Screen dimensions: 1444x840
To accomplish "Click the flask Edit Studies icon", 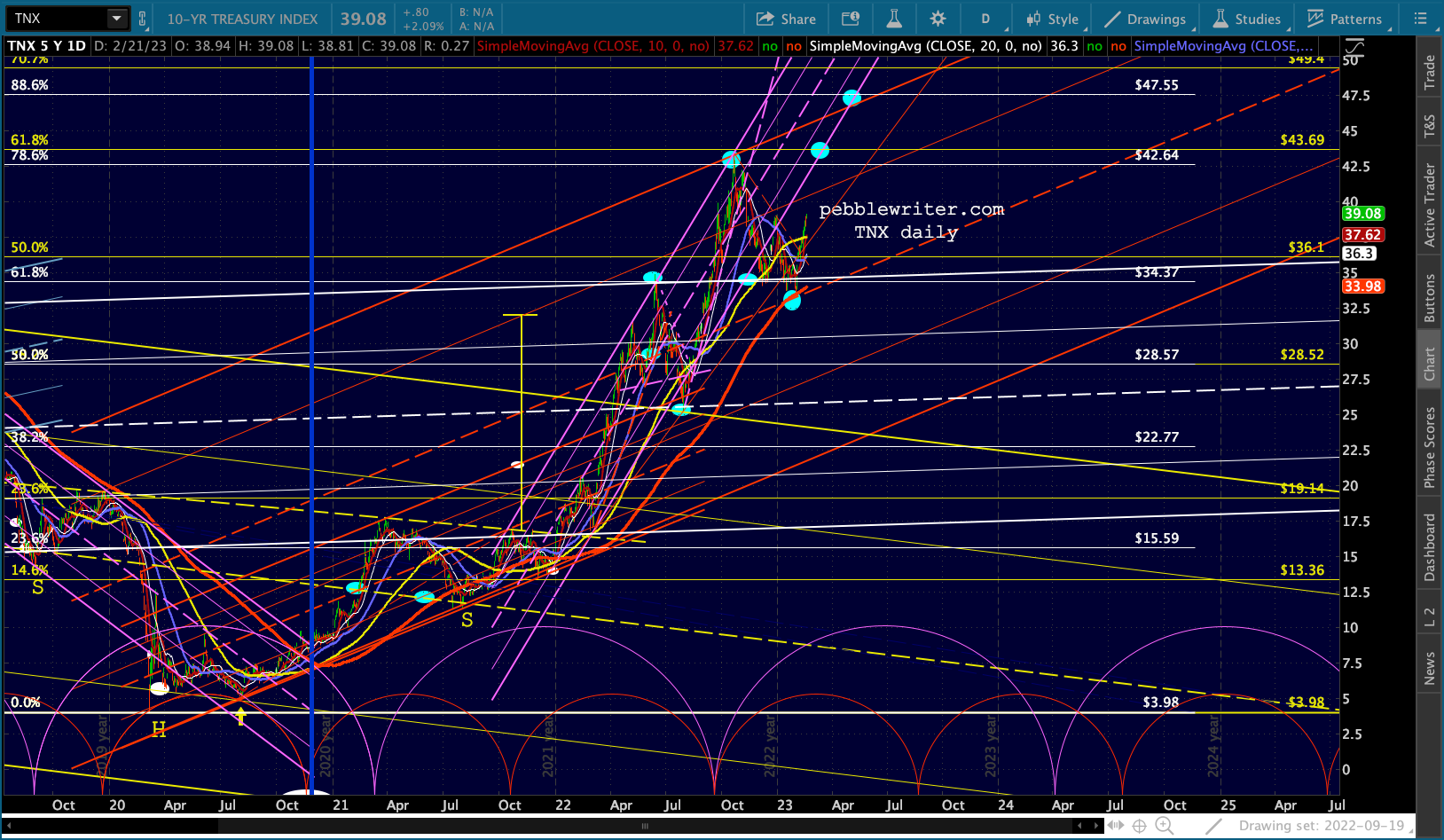I will pyautogui.click(x=893, y=19).
